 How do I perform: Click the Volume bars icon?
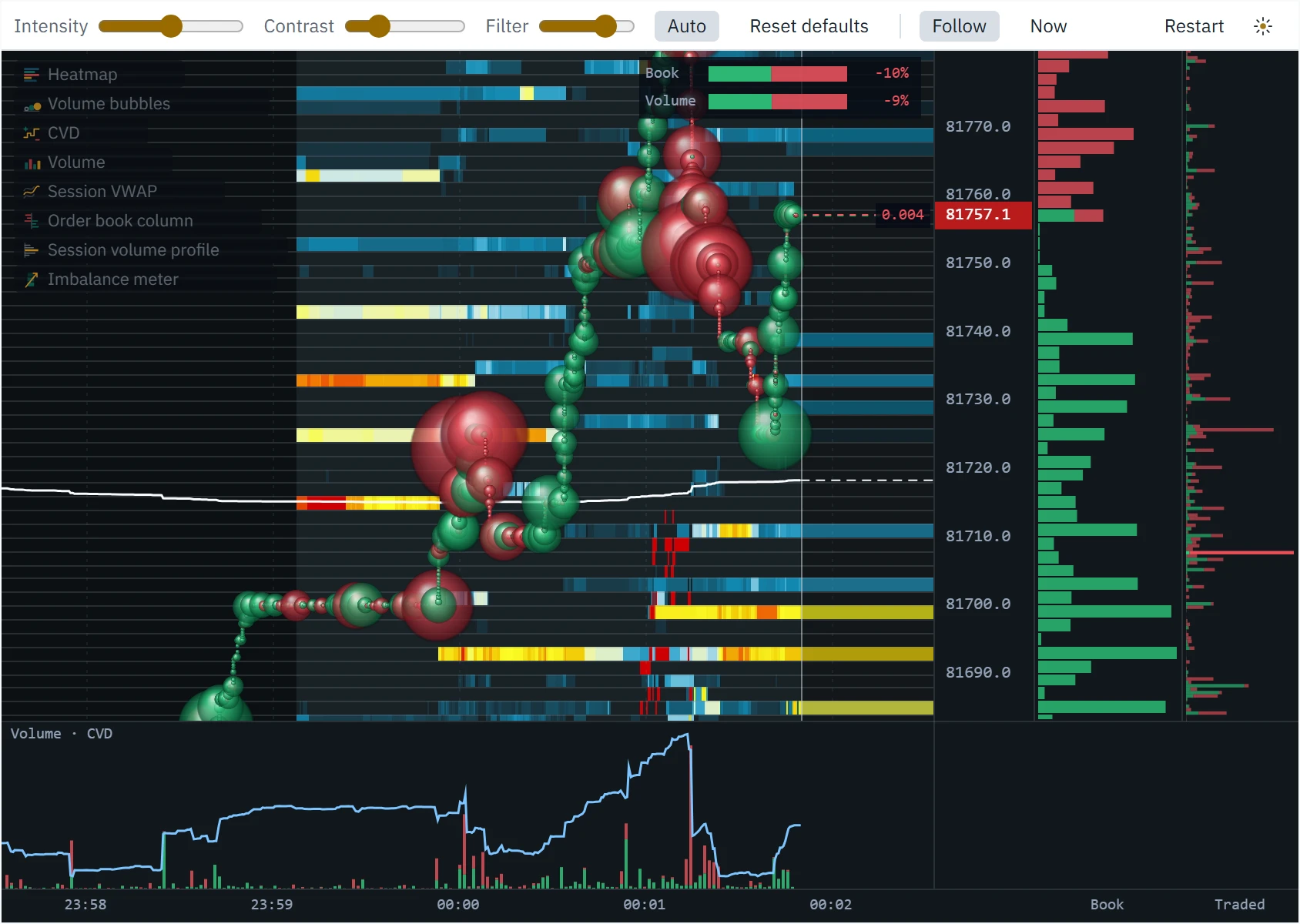coord(32,162)
